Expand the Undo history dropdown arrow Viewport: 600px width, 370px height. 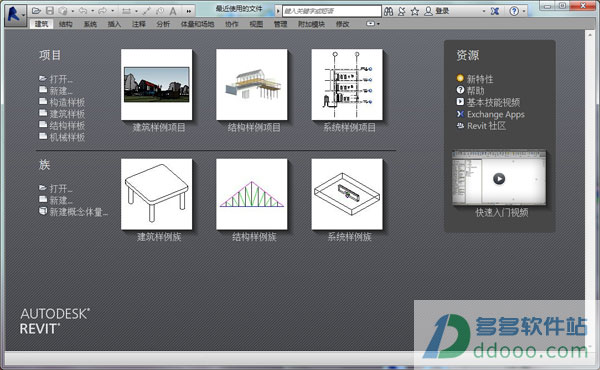coord(92,11)
